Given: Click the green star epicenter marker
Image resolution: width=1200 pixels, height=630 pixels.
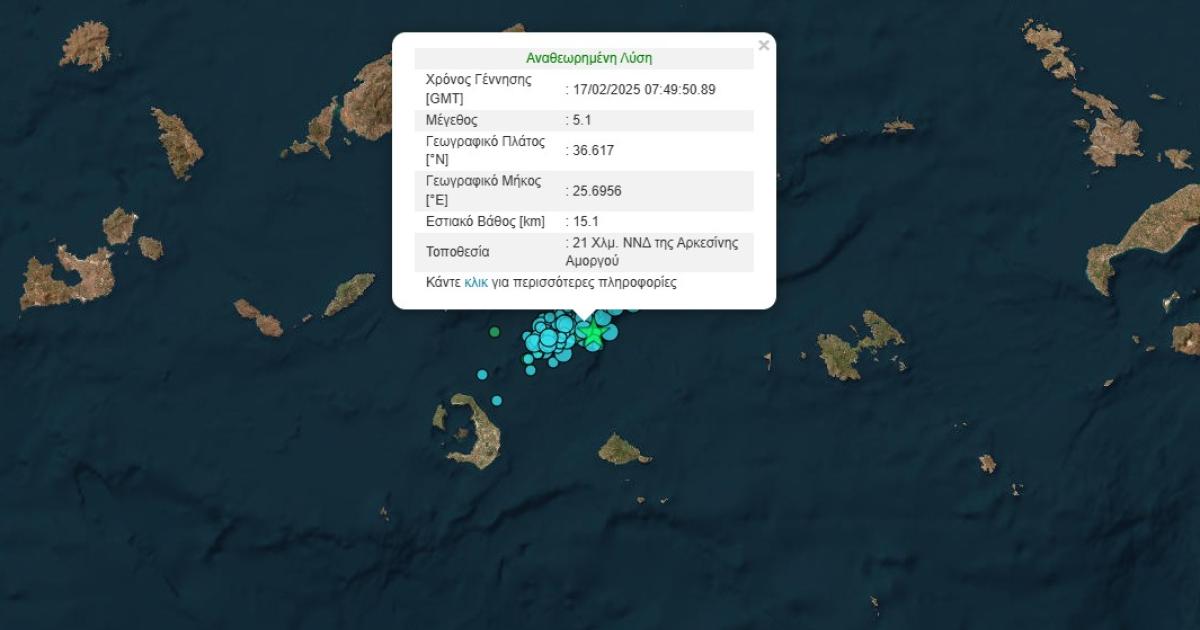Looking at the screenshot, I should (x=593, y=332).
